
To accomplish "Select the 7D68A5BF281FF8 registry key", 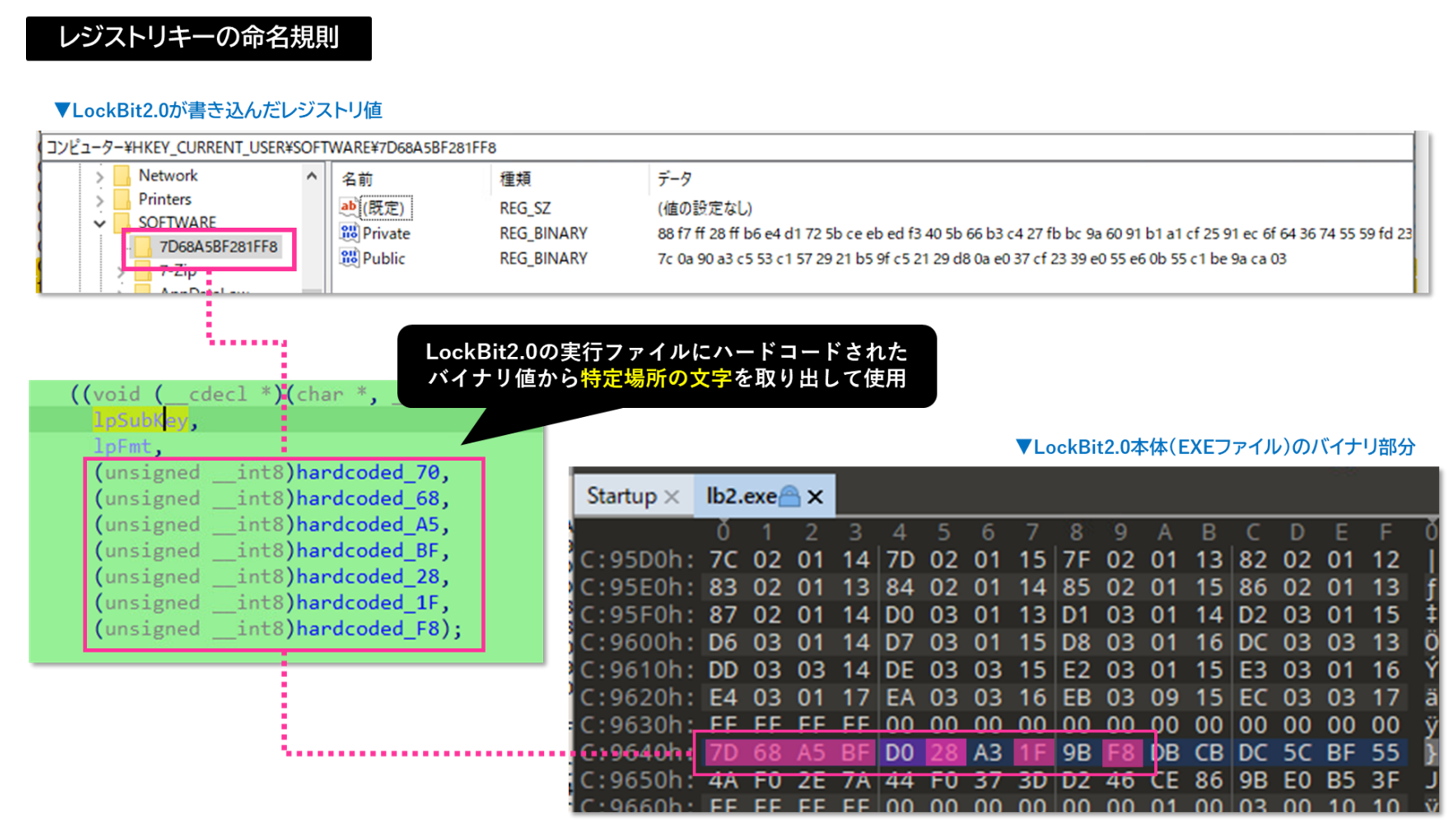I will click(x=218, y=246).
